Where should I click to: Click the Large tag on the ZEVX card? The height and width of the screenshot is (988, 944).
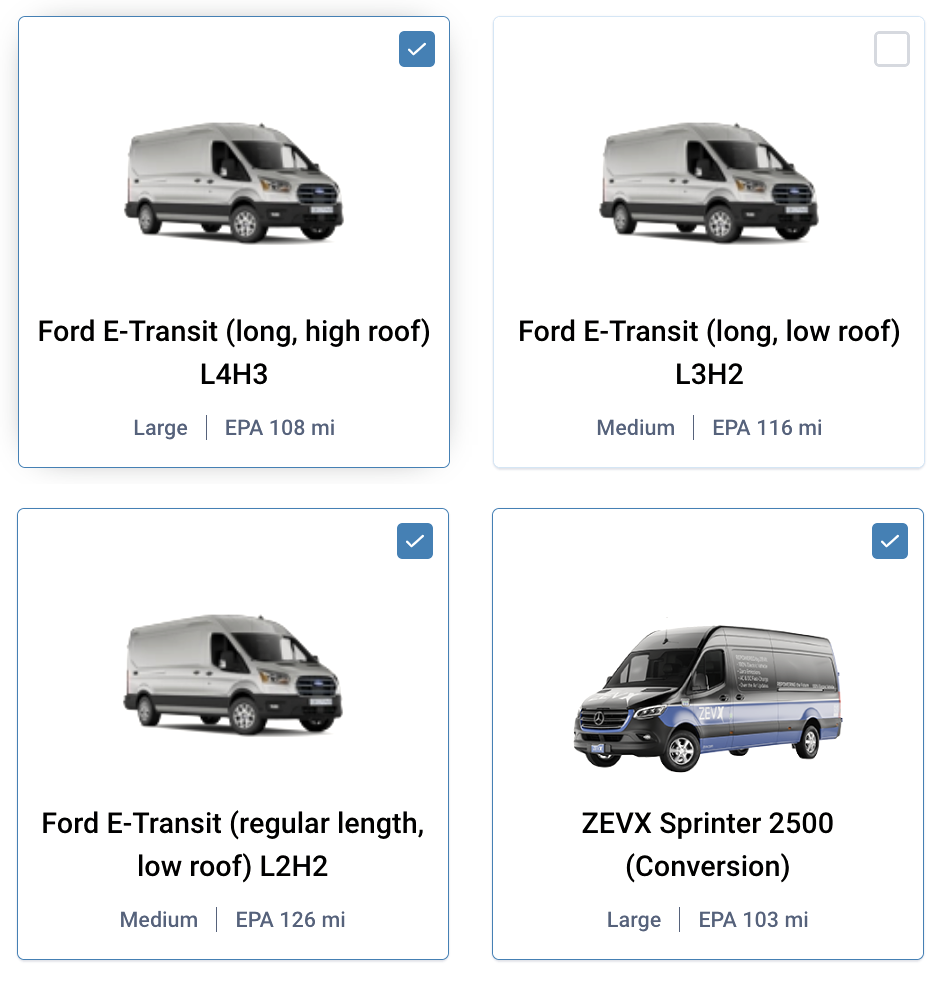tap(634, 919)
